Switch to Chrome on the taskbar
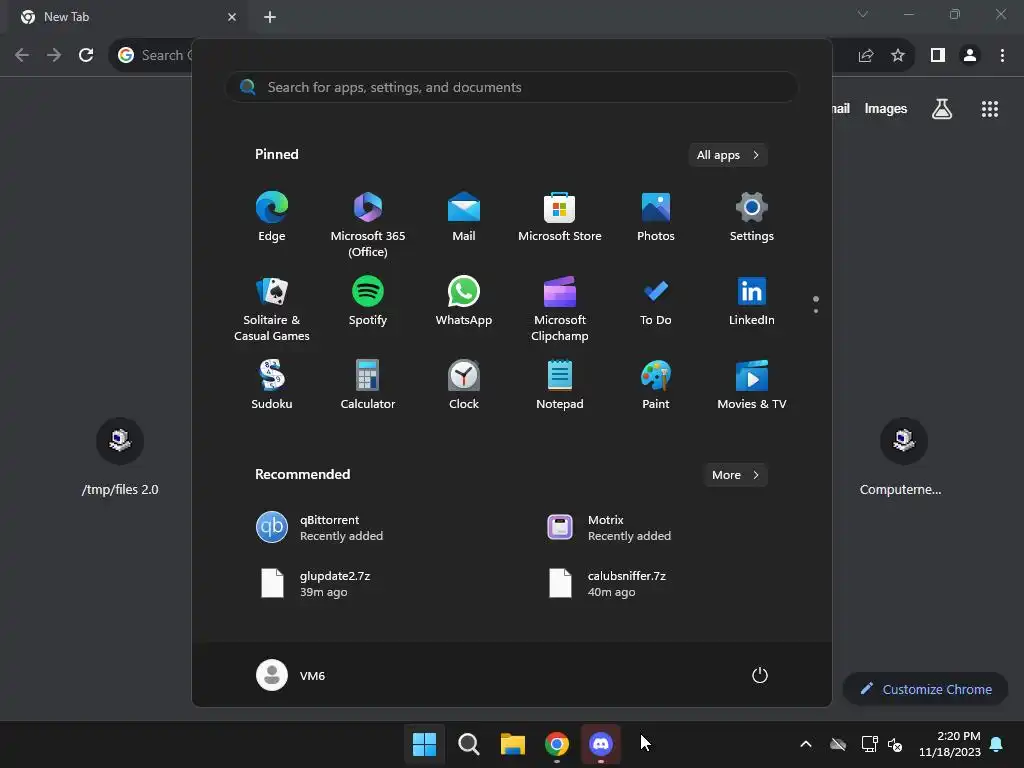 556,744
